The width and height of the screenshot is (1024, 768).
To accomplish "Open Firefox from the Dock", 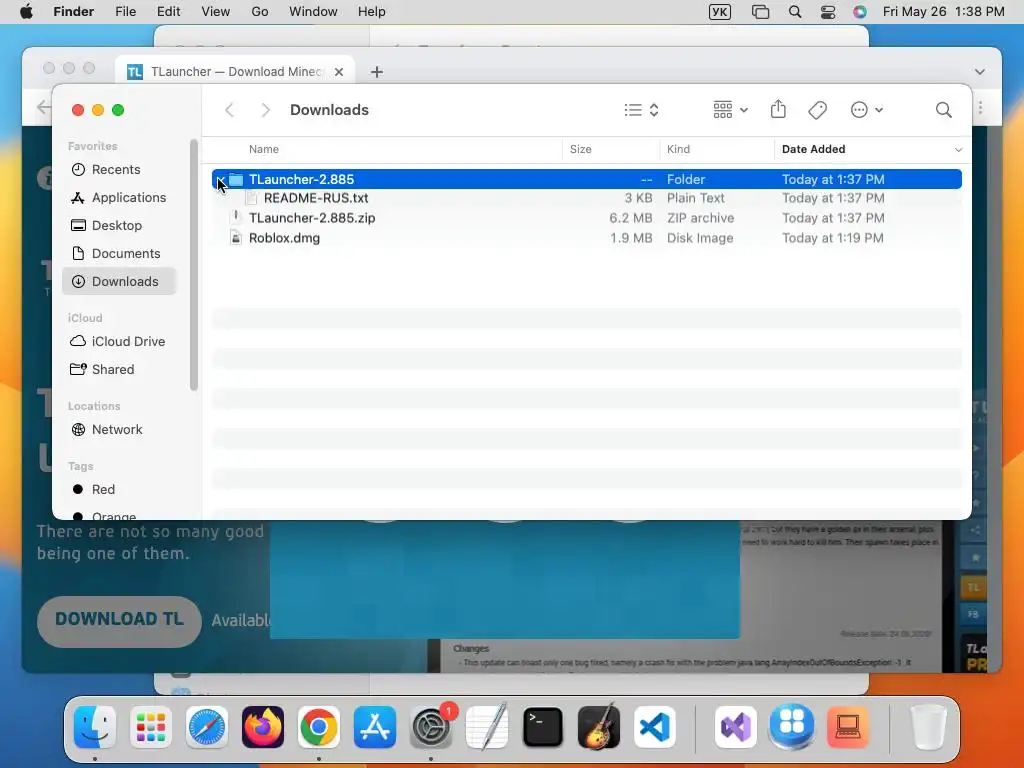I will coord(263,727).
